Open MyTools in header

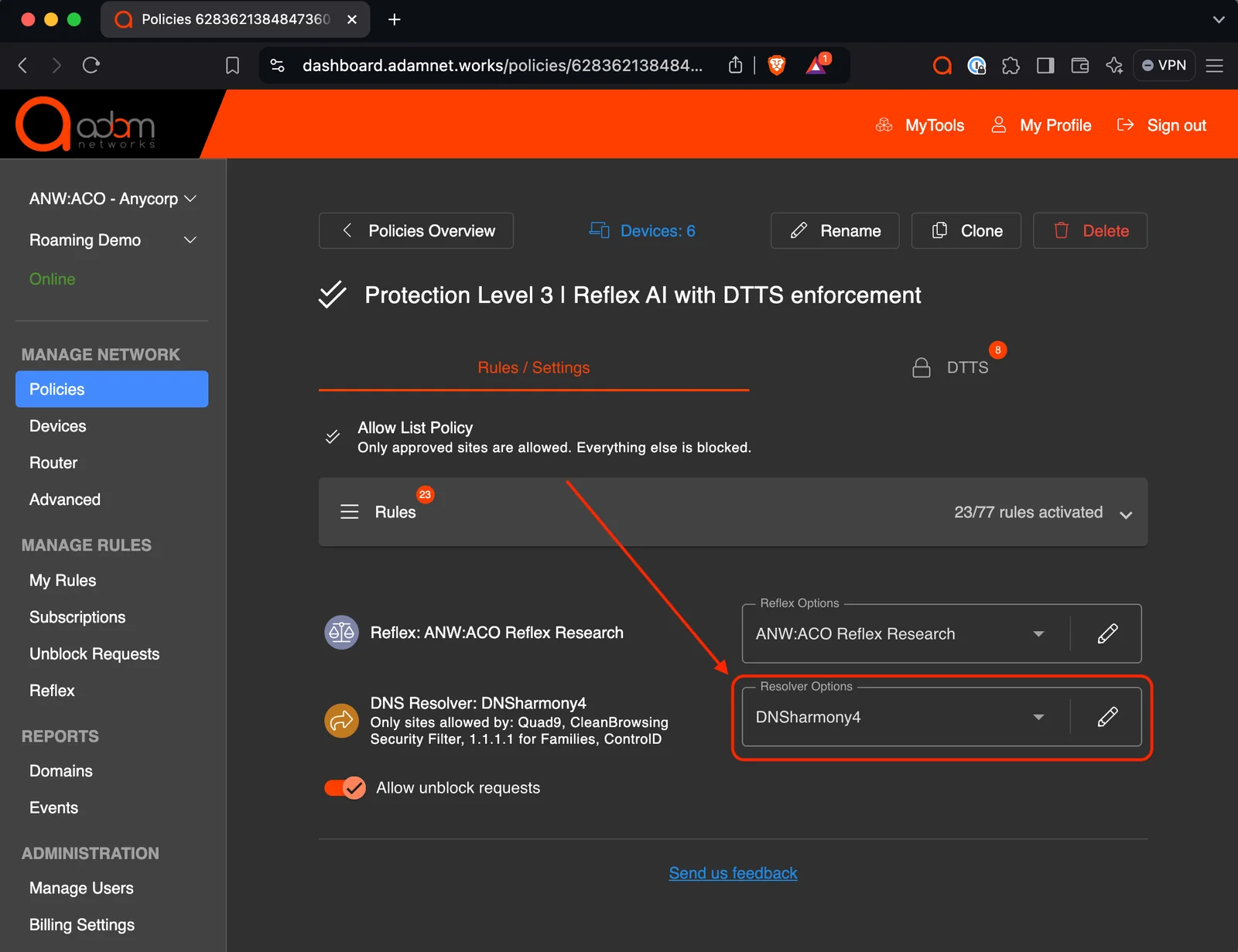[x=920, y=125]
